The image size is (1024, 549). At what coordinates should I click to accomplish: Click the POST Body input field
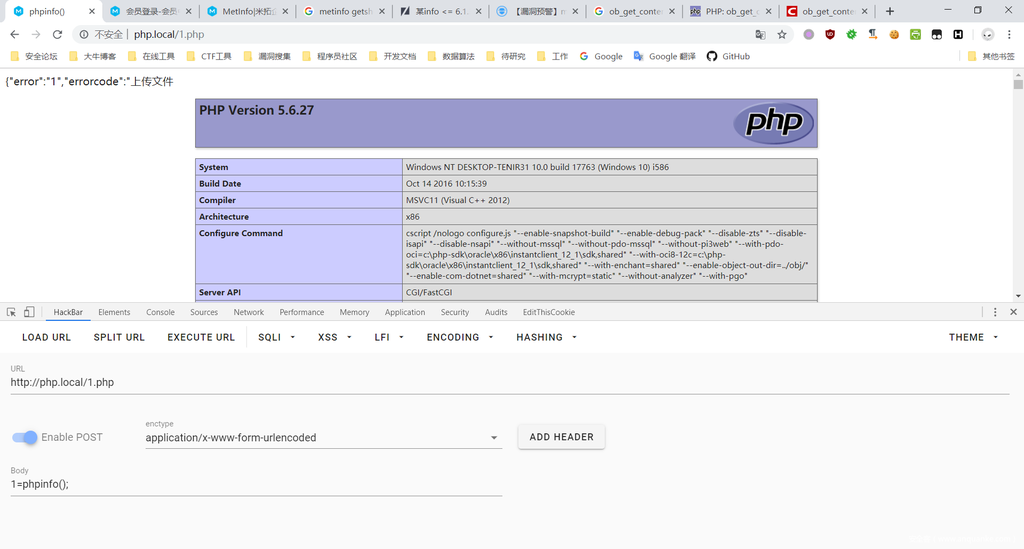coord(256,484)
